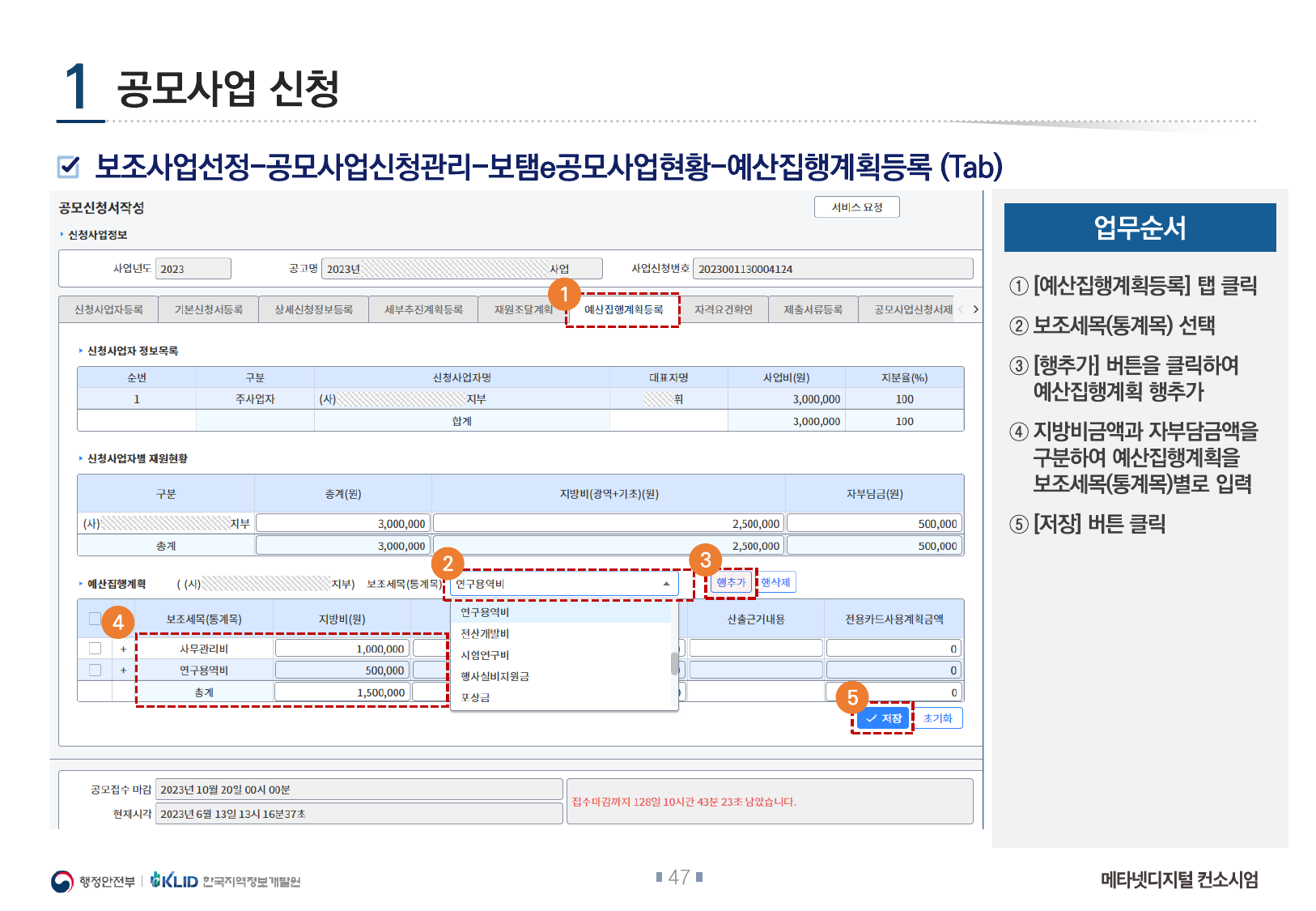Viewport: 1316px width, 911px height.
Task: Click the 사무관리비 지방비 amount field
Action: tap(342, 649)
